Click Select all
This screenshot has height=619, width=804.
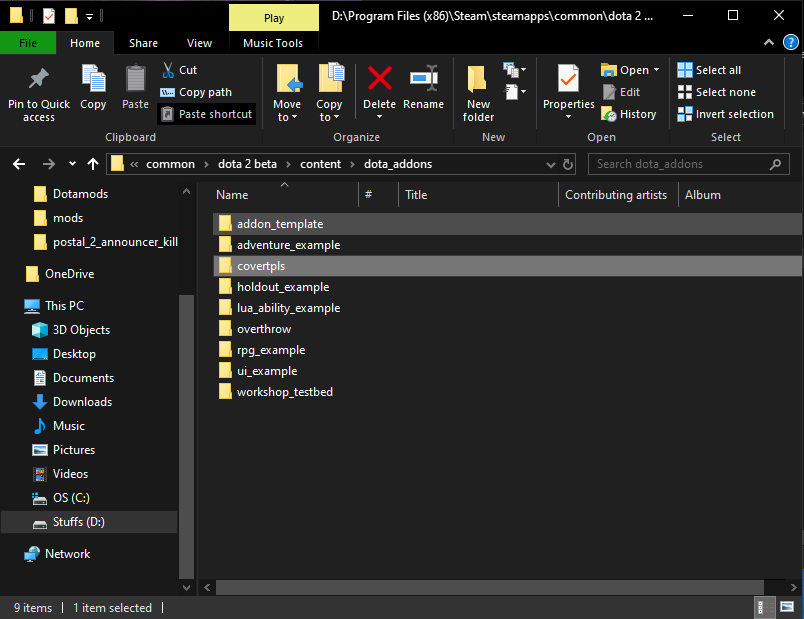tap(709, 70)
